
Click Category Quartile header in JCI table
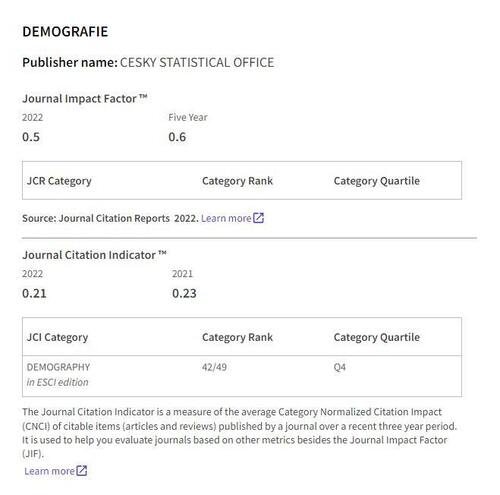point(377,337)
